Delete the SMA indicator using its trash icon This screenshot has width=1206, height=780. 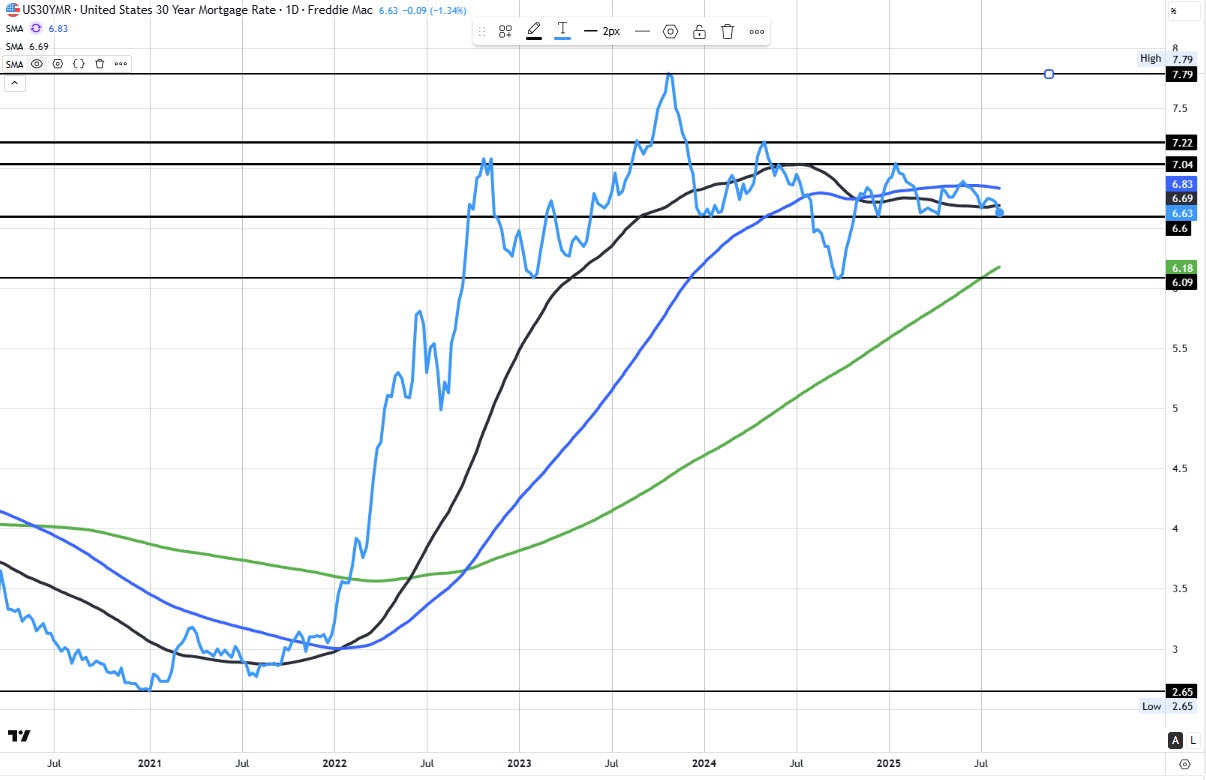pyautogui.click(x=98, y=63)
